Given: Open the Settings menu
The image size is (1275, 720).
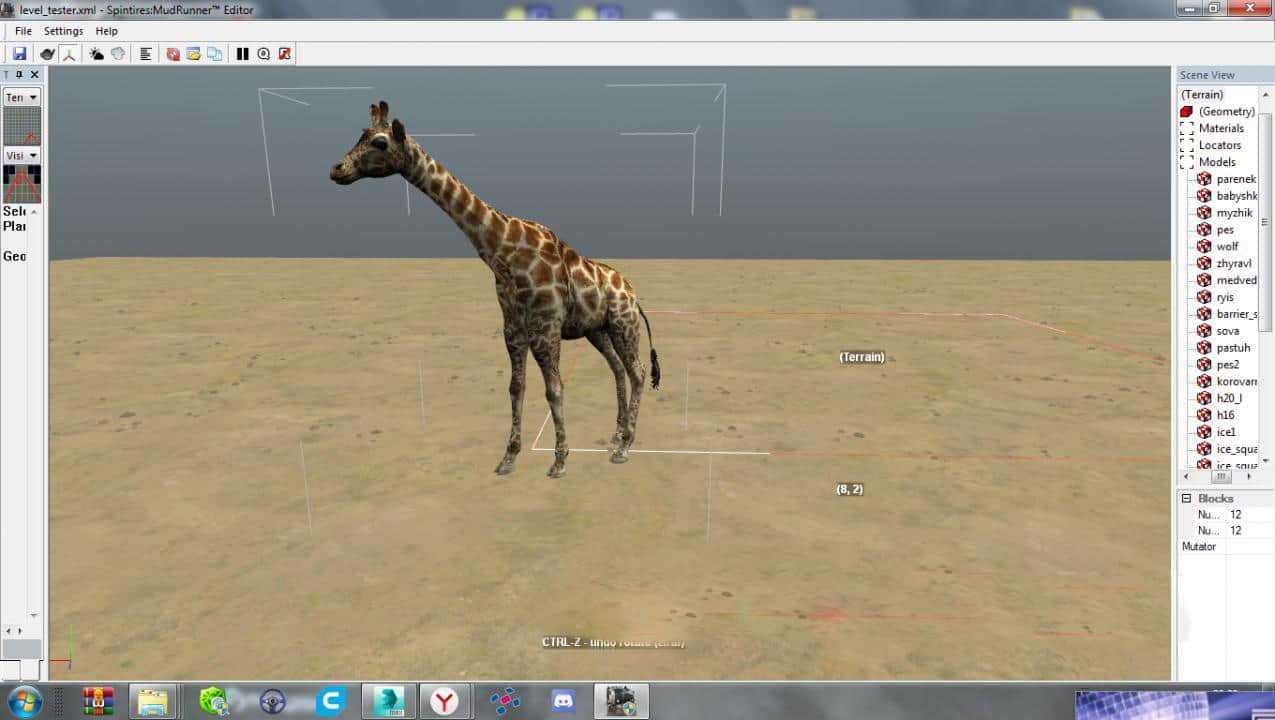Looking at the screenshot, I should (x=63, y=31).
